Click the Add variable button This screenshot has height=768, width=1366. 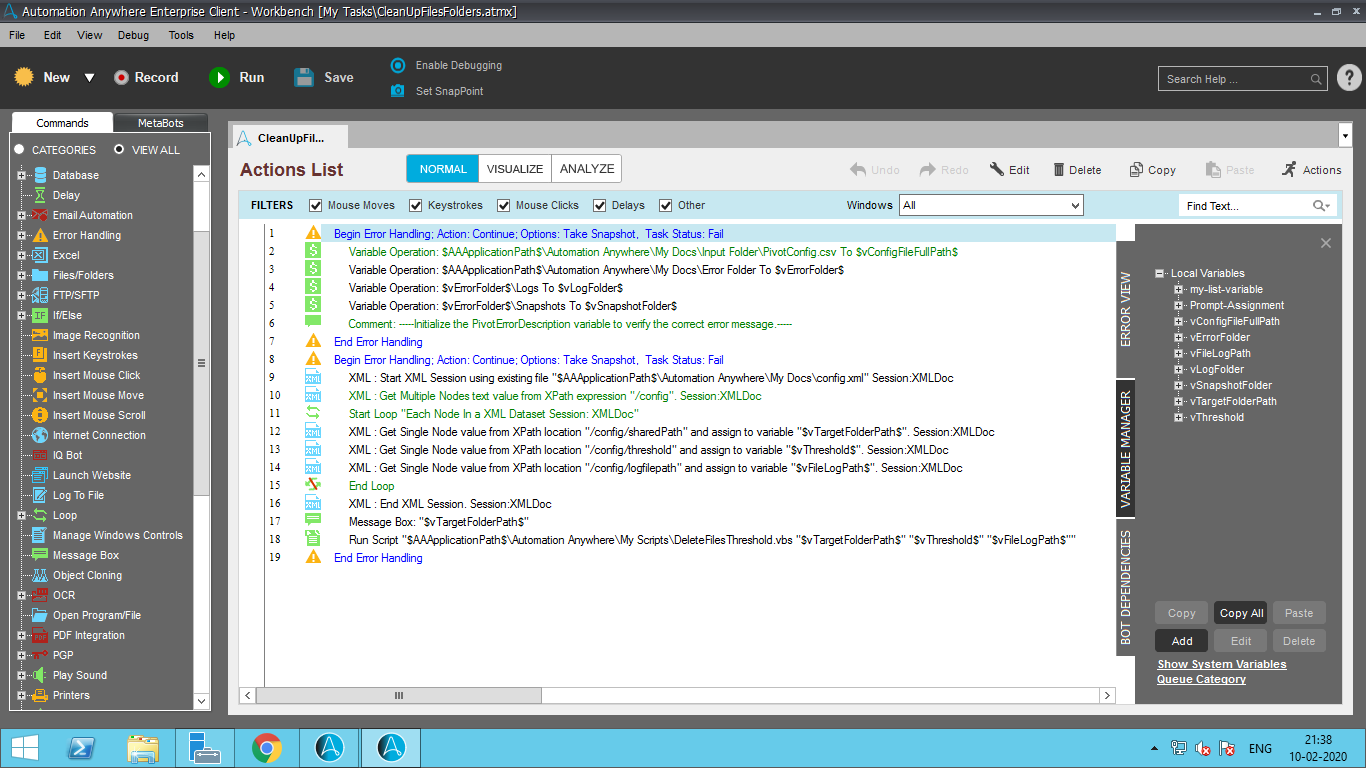1182,641
